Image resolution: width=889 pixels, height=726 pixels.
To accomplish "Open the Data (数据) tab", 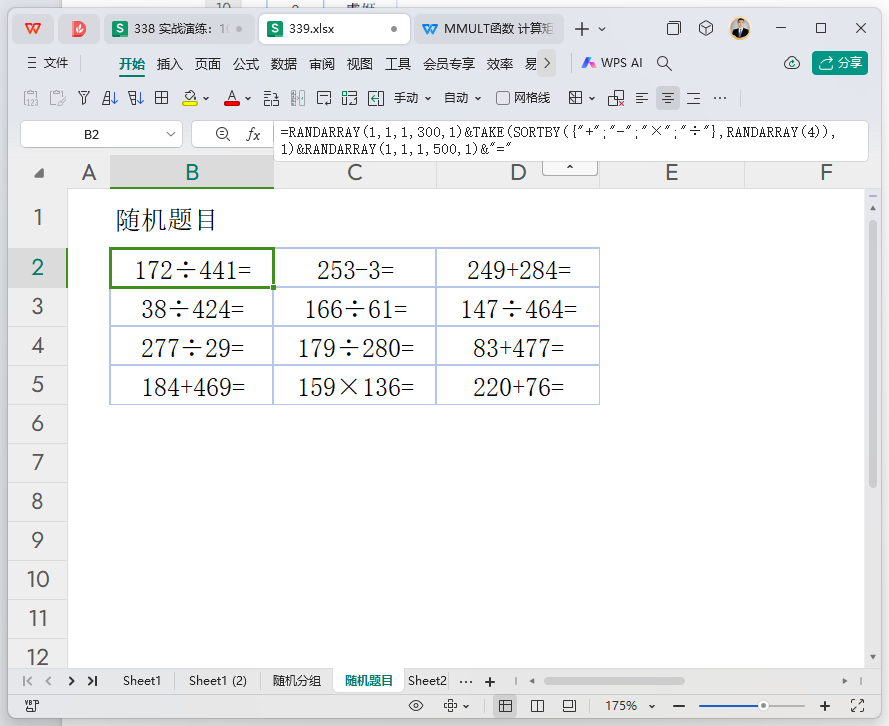I will 284,64.
